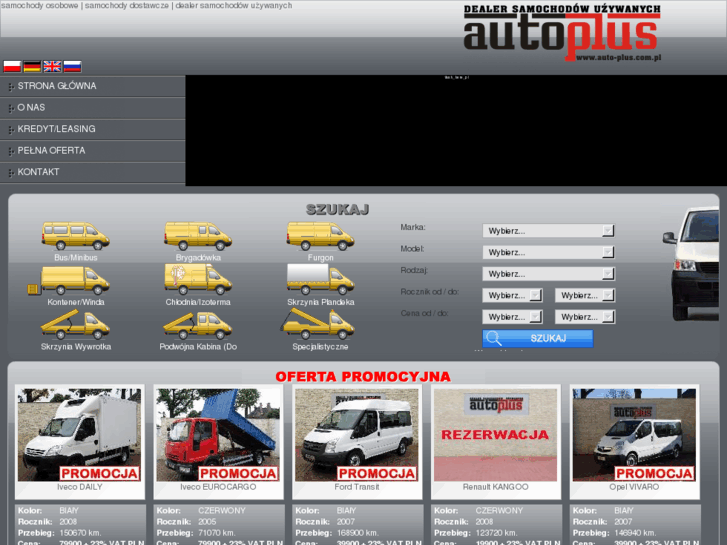Select the Kontener/Winda truck icon
The height and width of the screenshot is (545, 727).
pyautogui.click(x=69, y=280)
